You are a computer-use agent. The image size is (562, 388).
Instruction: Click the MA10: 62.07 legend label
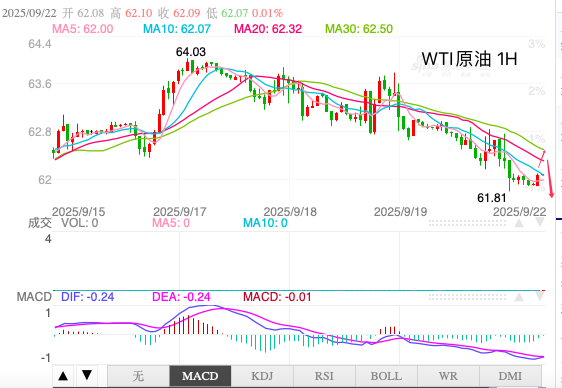(177, 29)
